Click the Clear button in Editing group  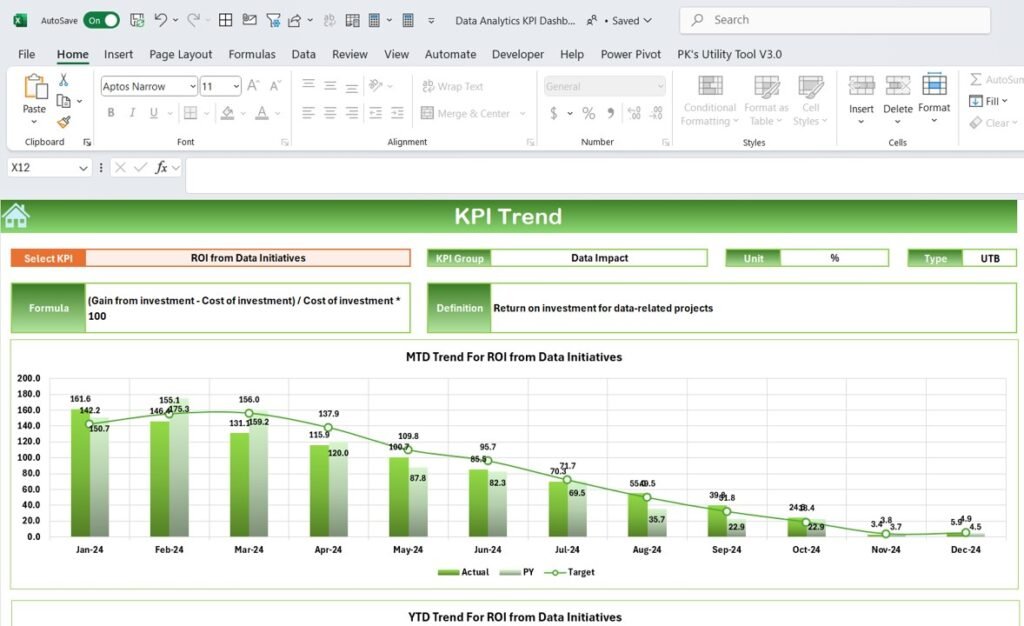pyautogui.click(x=994, y=122)
